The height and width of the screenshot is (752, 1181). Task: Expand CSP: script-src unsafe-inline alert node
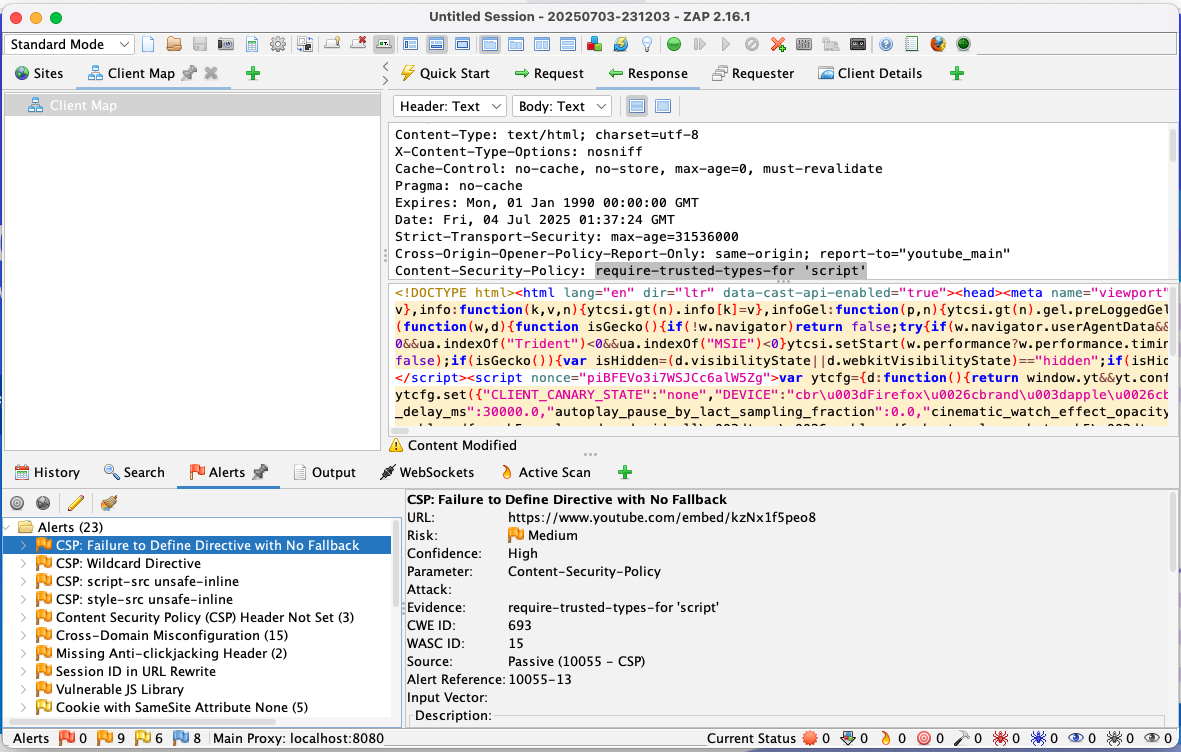click(23, 582)
